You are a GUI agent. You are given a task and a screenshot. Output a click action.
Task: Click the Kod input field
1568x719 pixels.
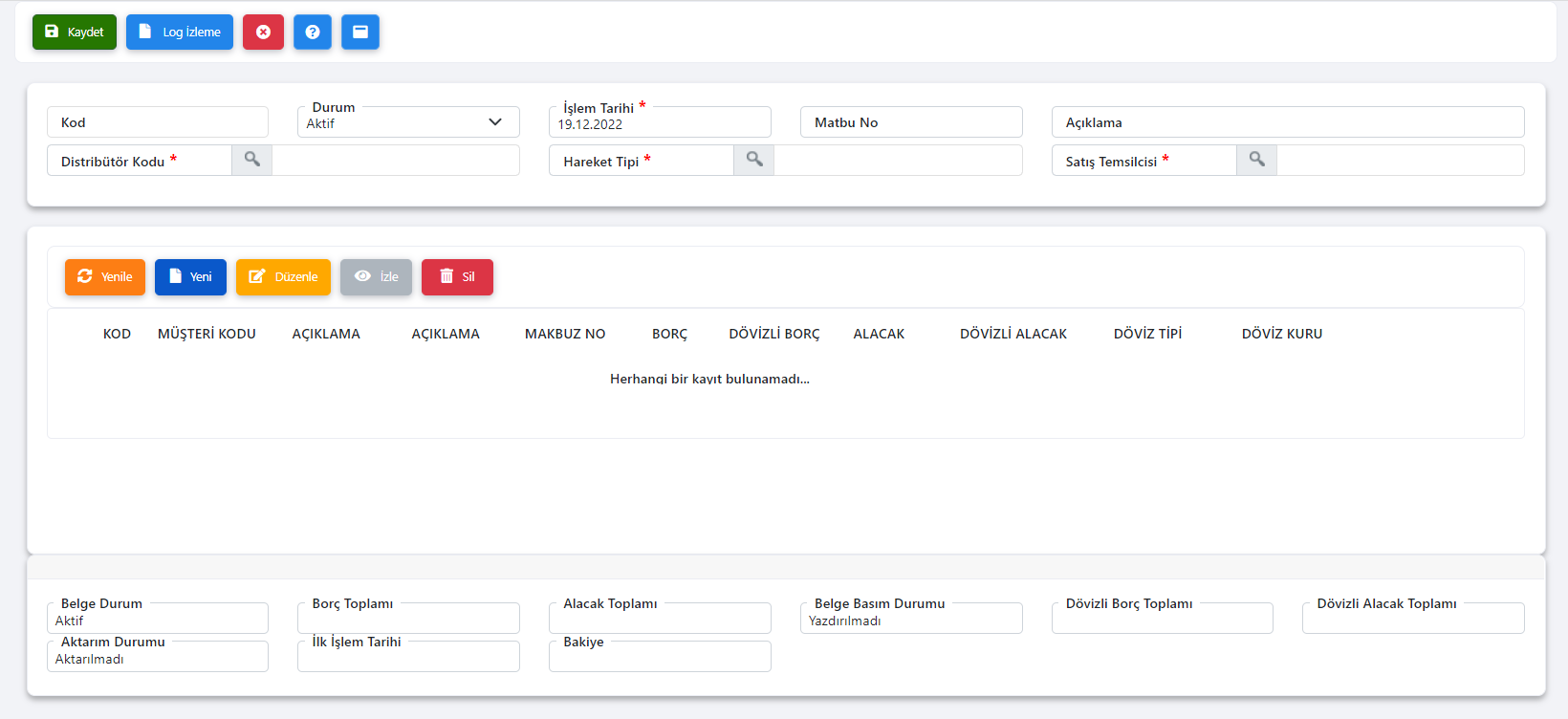pos(158,122)
